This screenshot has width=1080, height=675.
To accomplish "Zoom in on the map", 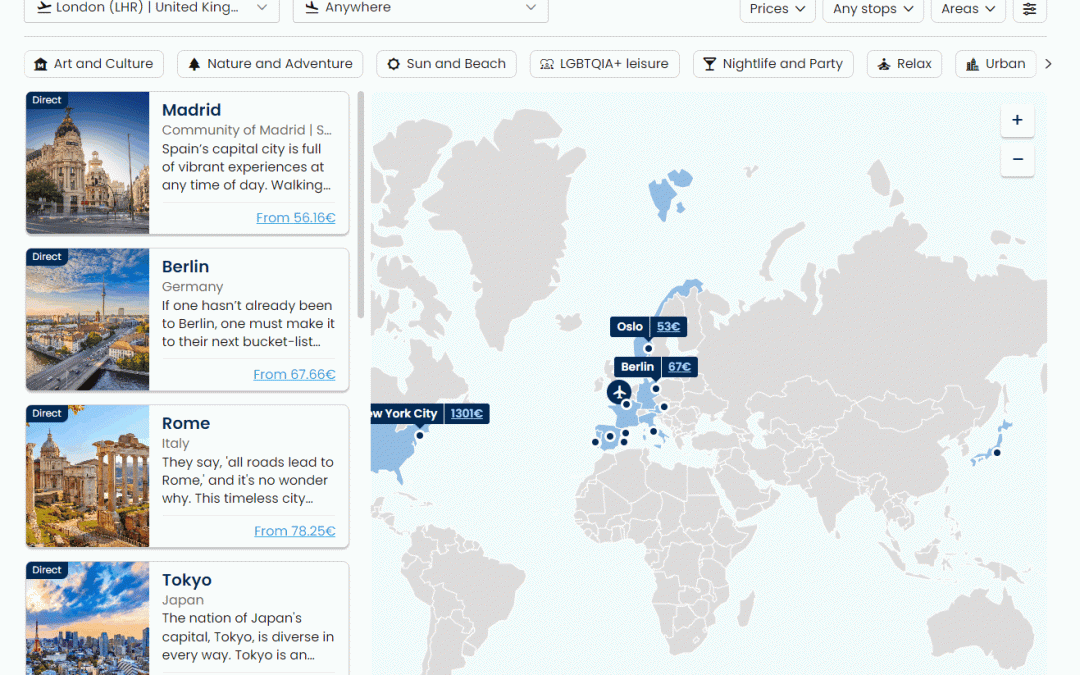I will (x=1017, y=120).
